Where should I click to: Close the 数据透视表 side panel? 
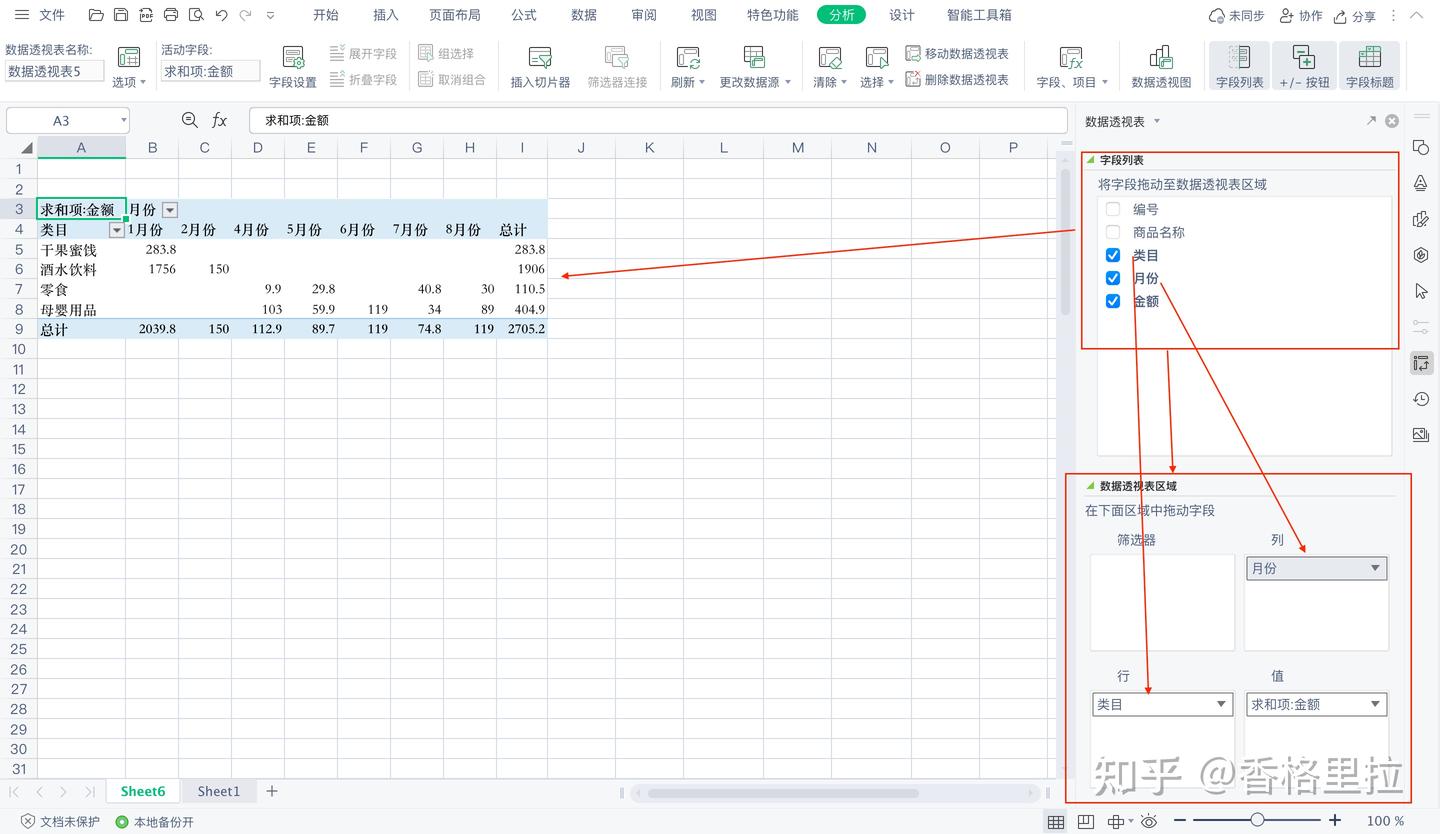pyautogui.click(x=1392, y=121)
